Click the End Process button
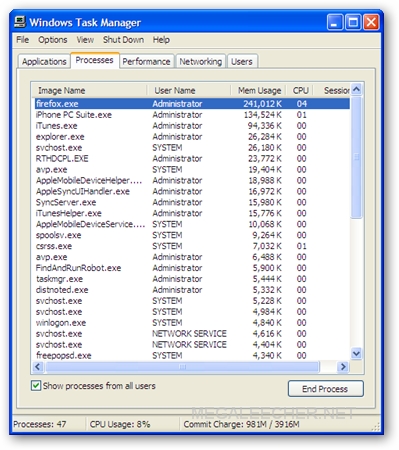This screenshot has height=450, width=399. click(325, 389)
